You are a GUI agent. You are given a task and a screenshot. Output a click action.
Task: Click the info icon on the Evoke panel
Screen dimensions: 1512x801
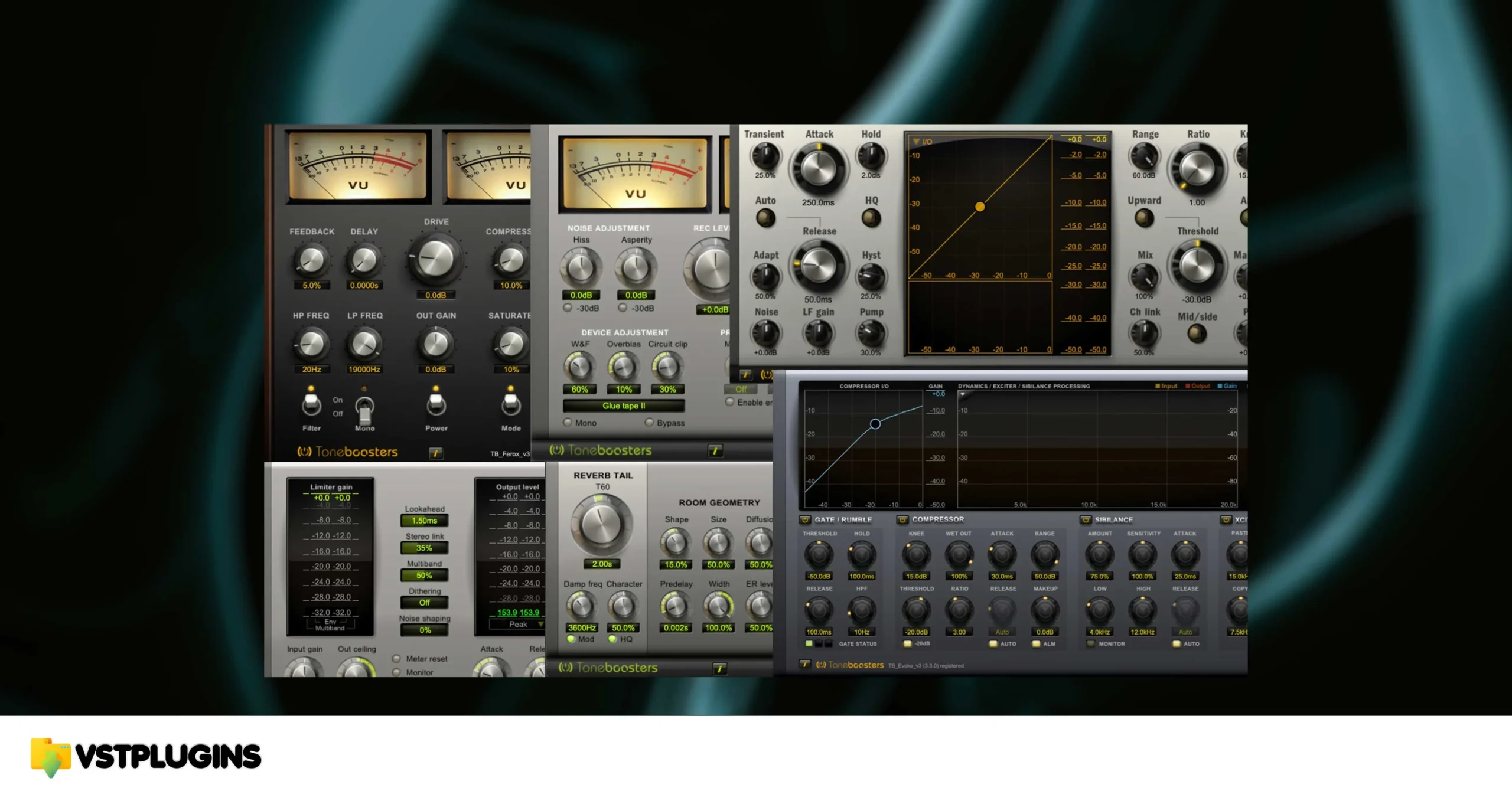coord(804,665)
